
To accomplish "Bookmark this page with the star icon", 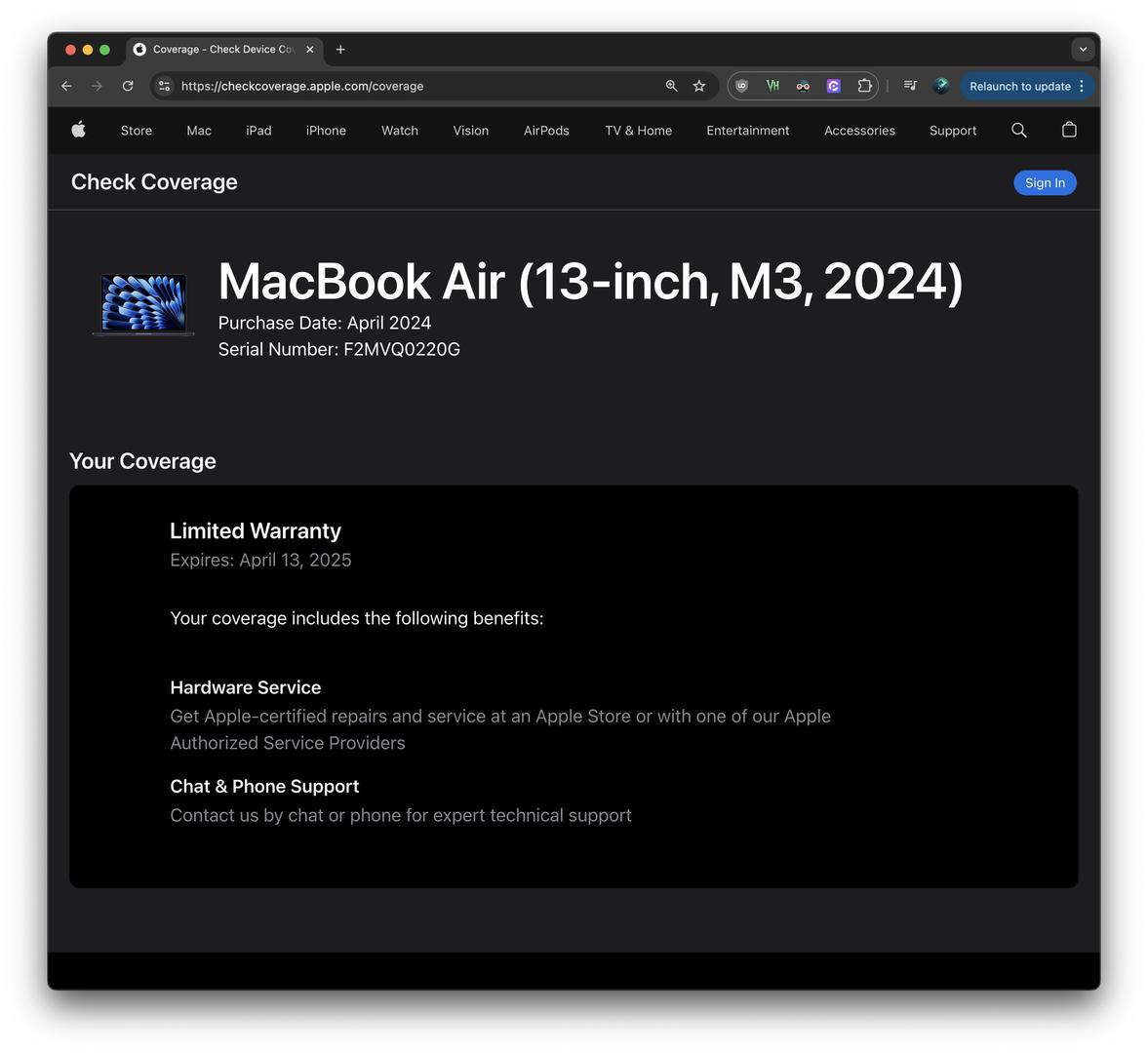I will 699,86.
